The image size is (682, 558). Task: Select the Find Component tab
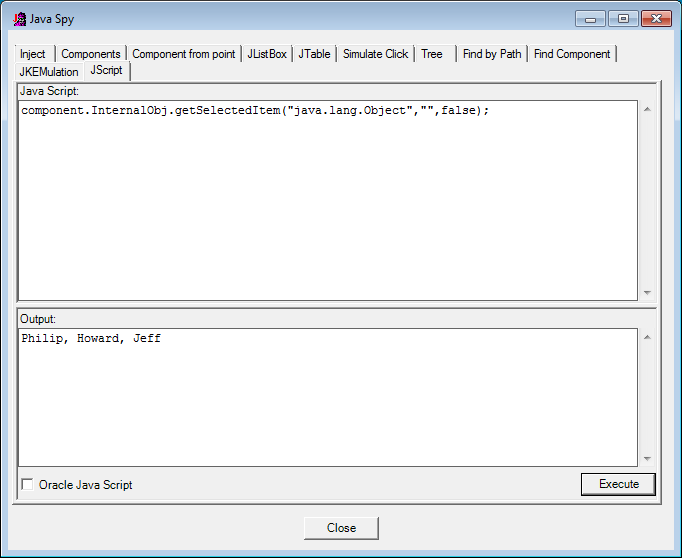tap(572, 54)
